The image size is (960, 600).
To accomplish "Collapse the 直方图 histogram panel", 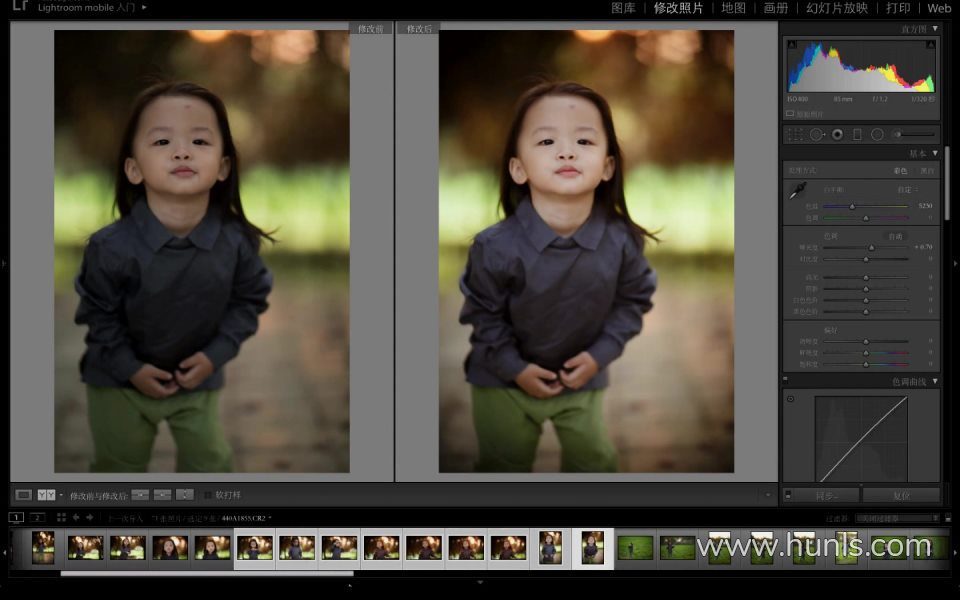I will coord(935,29).
